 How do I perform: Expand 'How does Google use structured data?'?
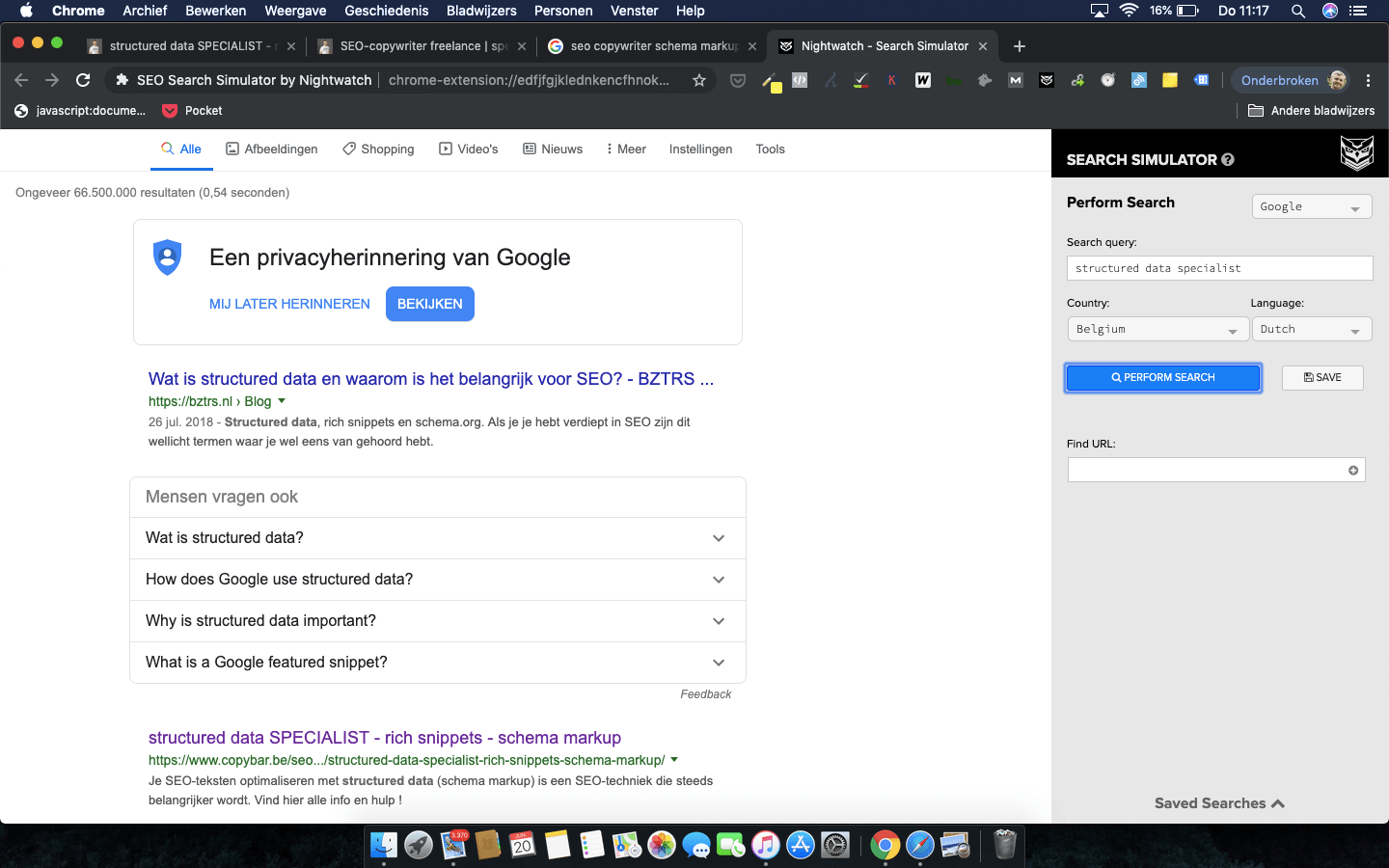click(438, 580)
